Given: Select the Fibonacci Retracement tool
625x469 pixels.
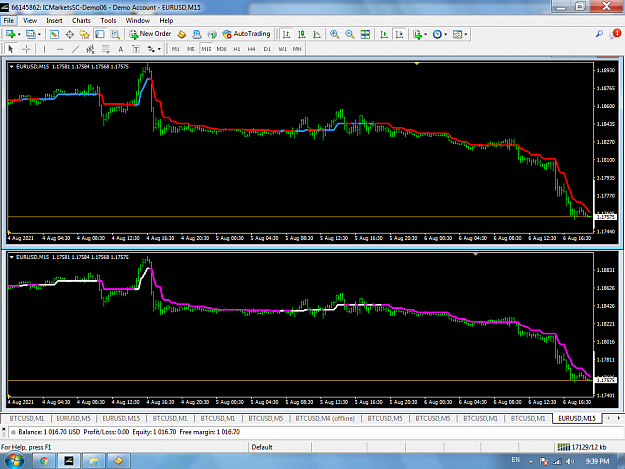Looking at the screenshot, I should click(106, 49).
